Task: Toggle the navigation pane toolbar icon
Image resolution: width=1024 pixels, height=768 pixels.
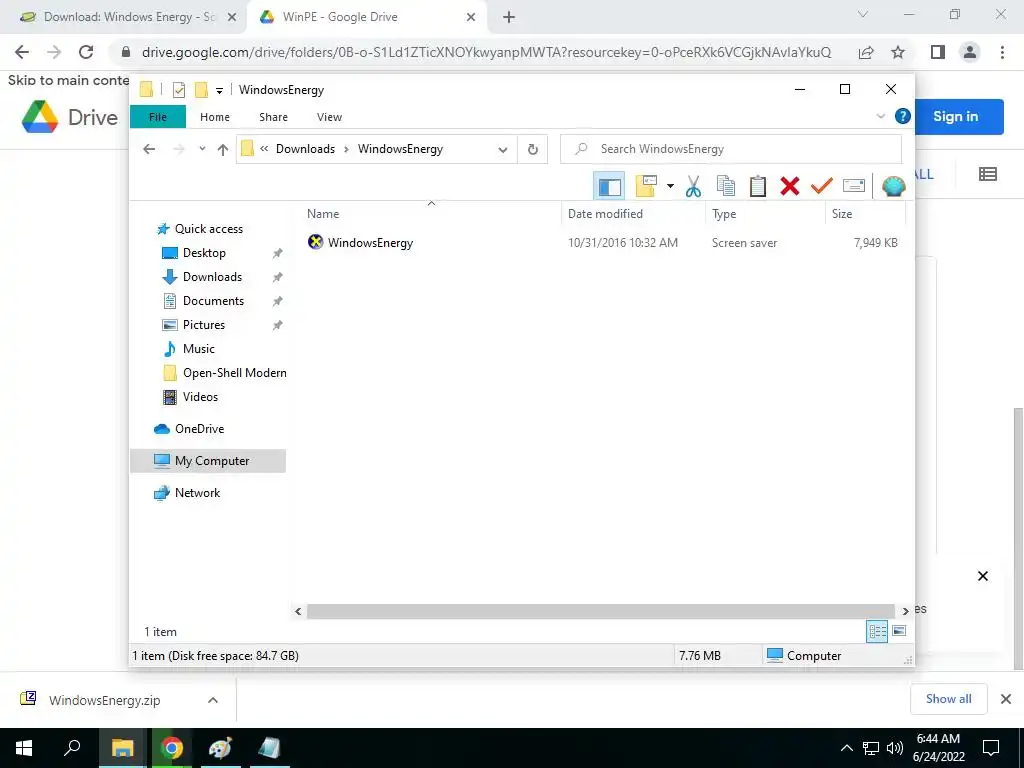Action: (x=609, y=187)
